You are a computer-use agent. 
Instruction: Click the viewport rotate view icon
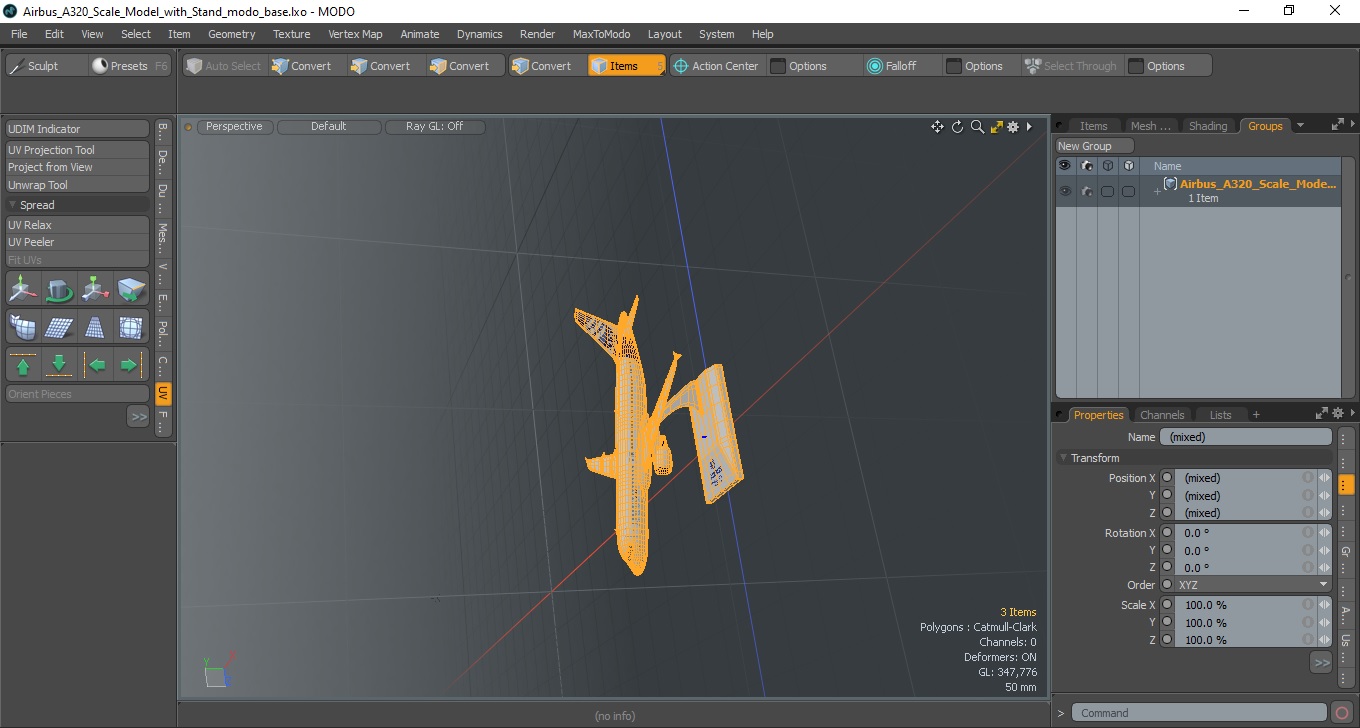(x=957, y=127)
